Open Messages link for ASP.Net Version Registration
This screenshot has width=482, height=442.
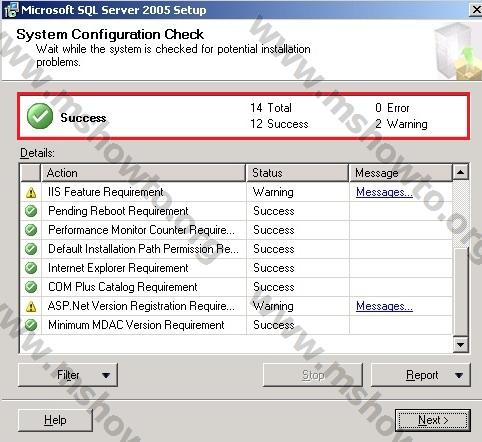click(x=384, y=306)
